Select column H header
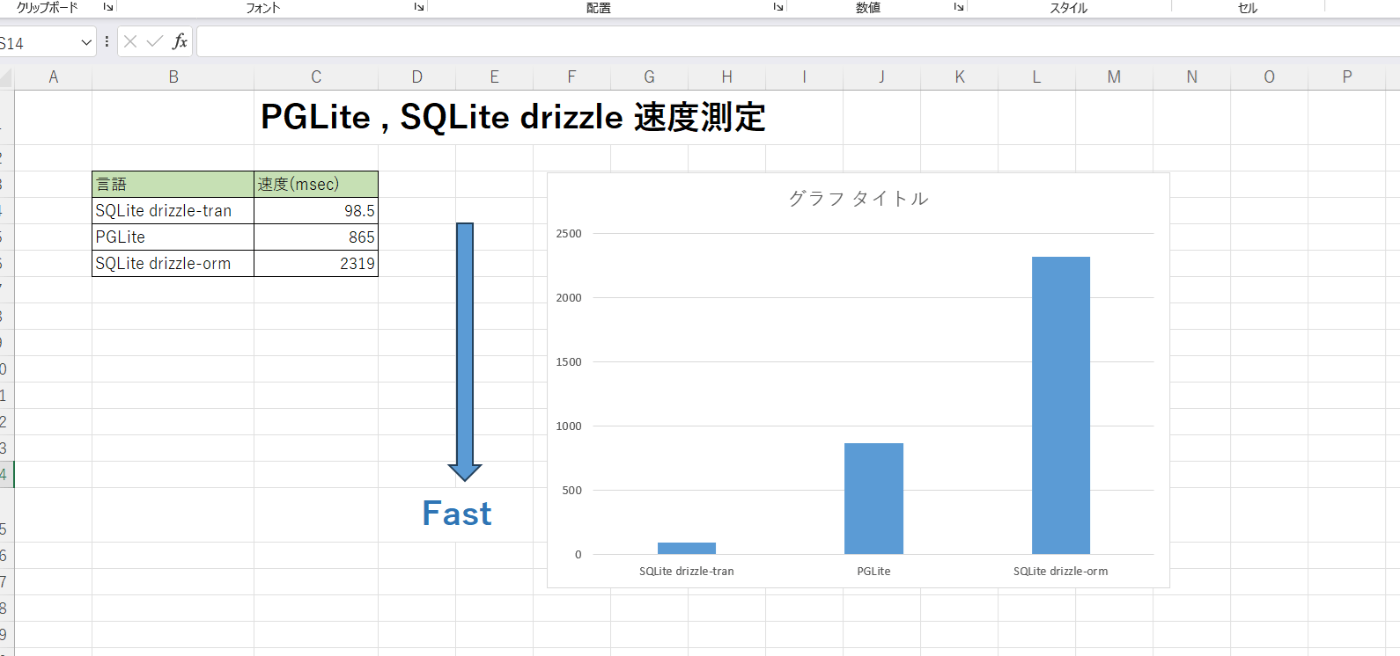1400x656 pixels. [x=727, y=77]
